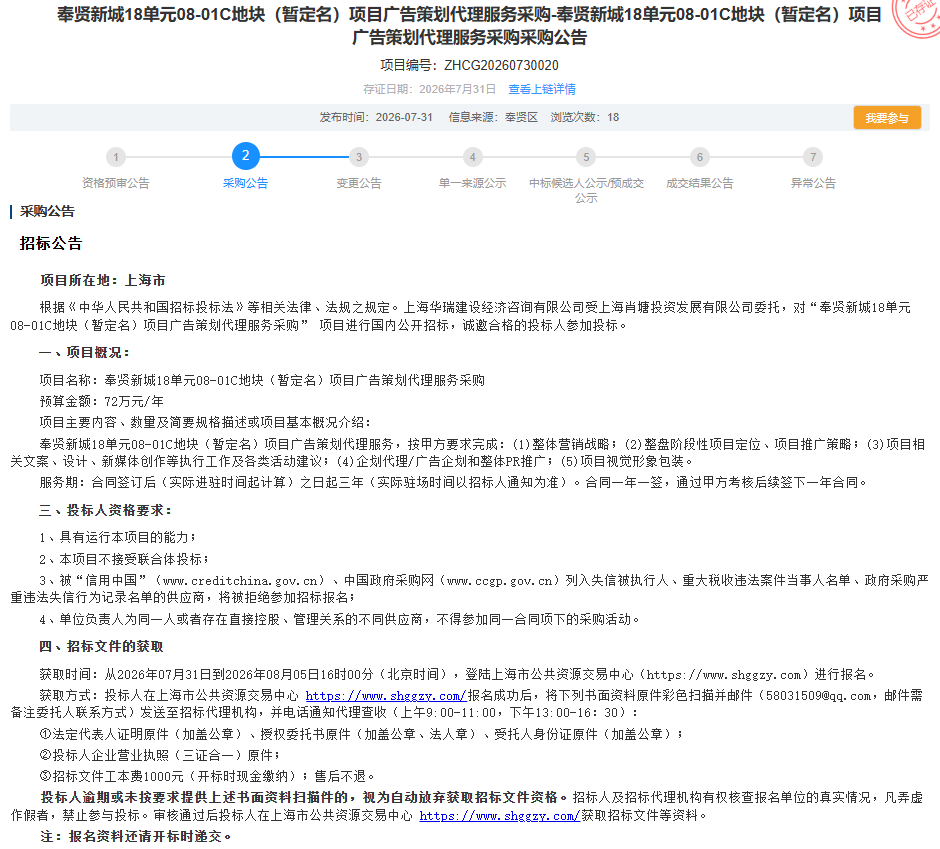Open the shggzy.com link near 获取招标文件等资料
940x849 pixels.
[x=499, y=816]
